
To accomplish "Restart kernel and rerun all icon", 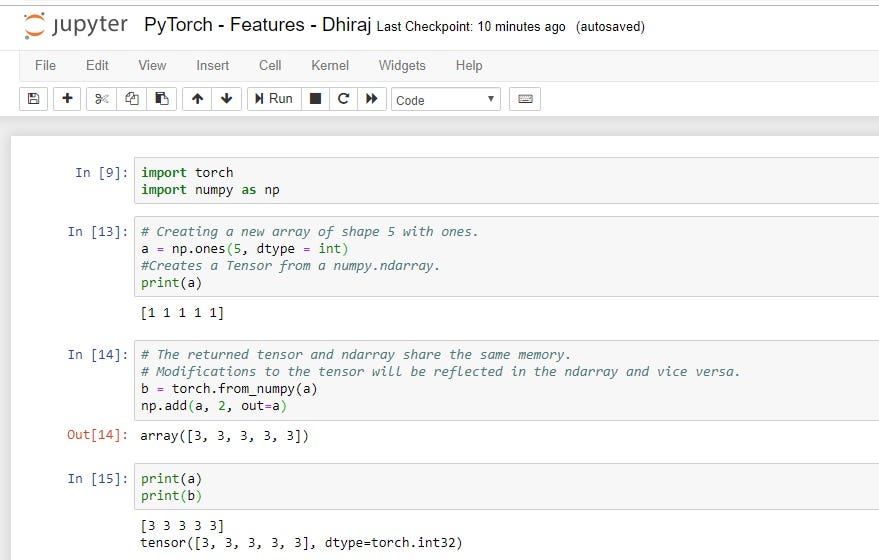I will click(372, 99).
